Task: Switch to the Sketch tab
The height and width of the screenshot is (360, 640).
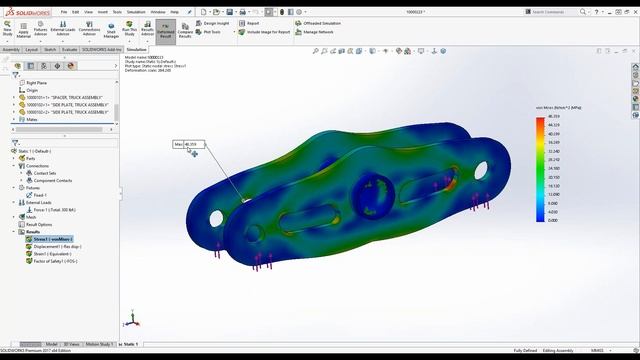Action: (50, 49)
